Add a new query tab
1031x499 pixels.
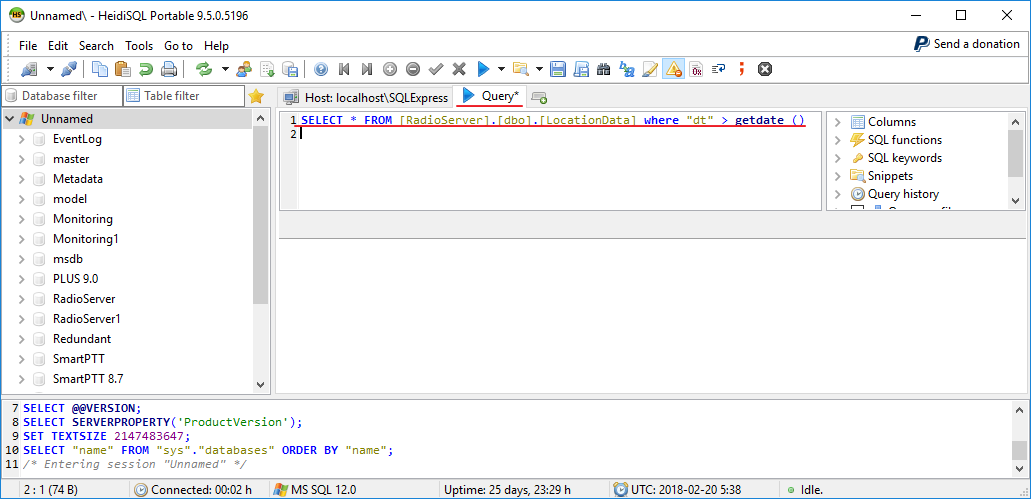[539, 98]
